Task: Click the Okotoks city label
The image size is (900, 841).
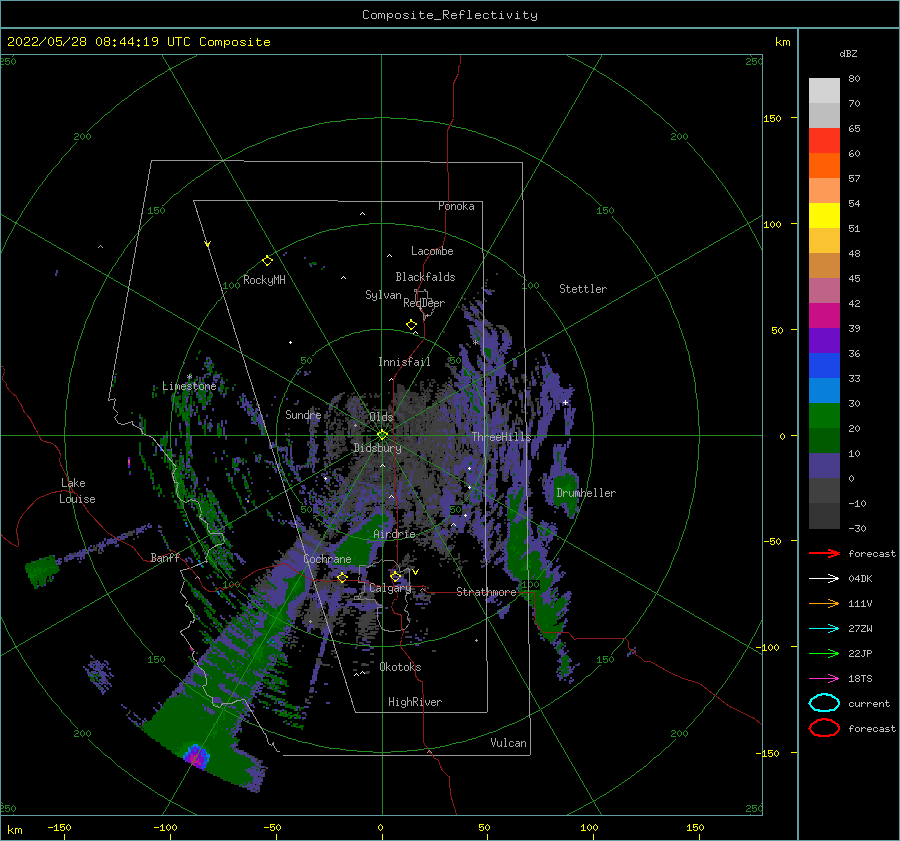Action: pos(401,666)
